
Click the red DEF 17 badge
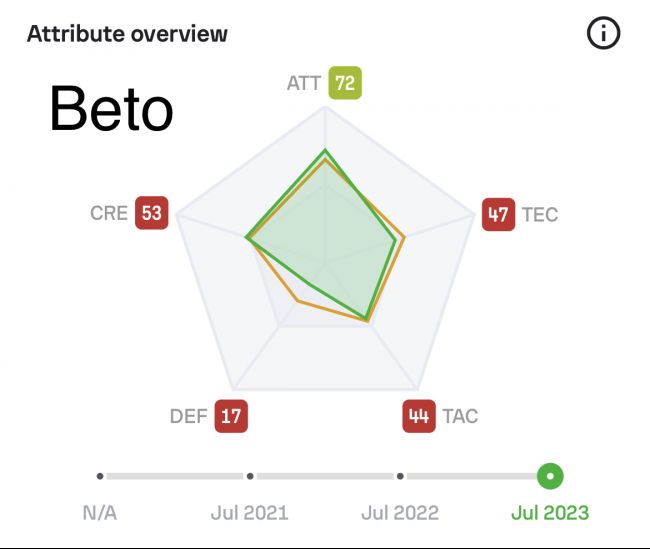tap(231, 416)
